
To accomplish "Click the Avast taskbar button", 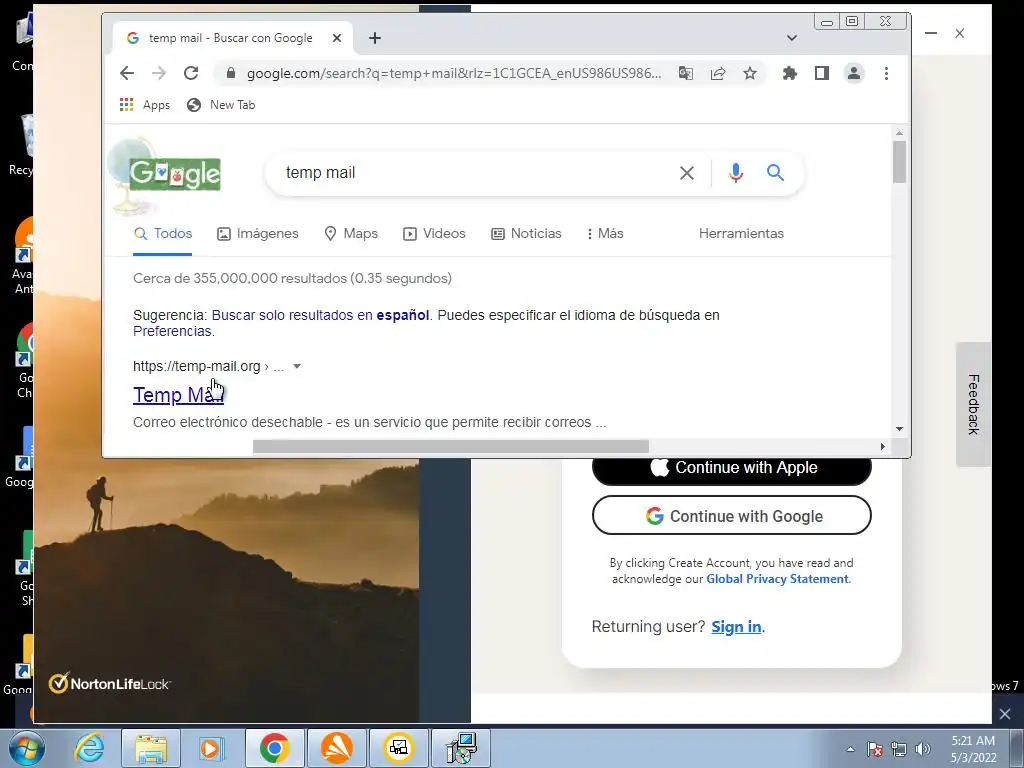I will (336, 748).
